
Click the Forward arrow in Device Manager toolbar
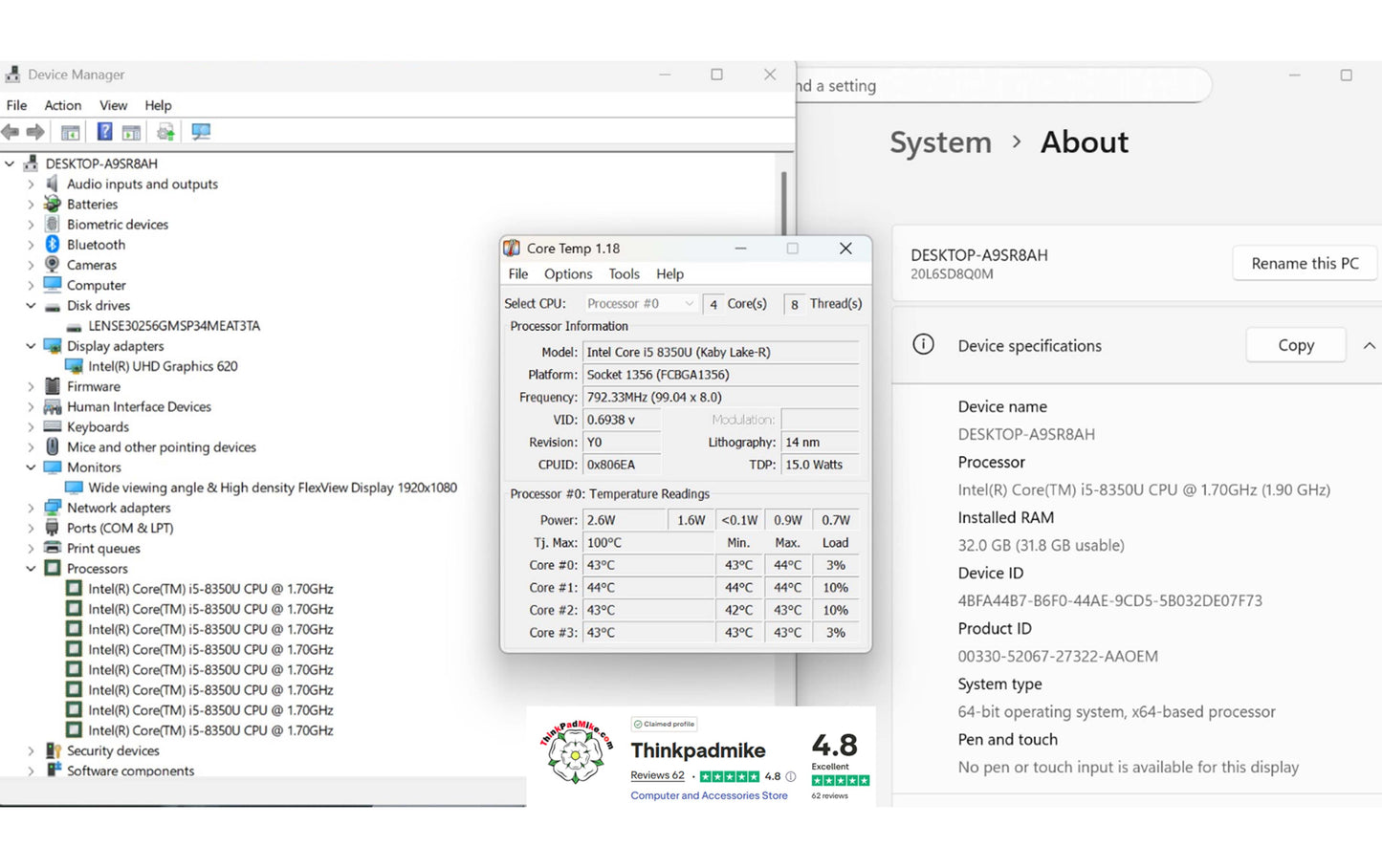click(35, 132)
